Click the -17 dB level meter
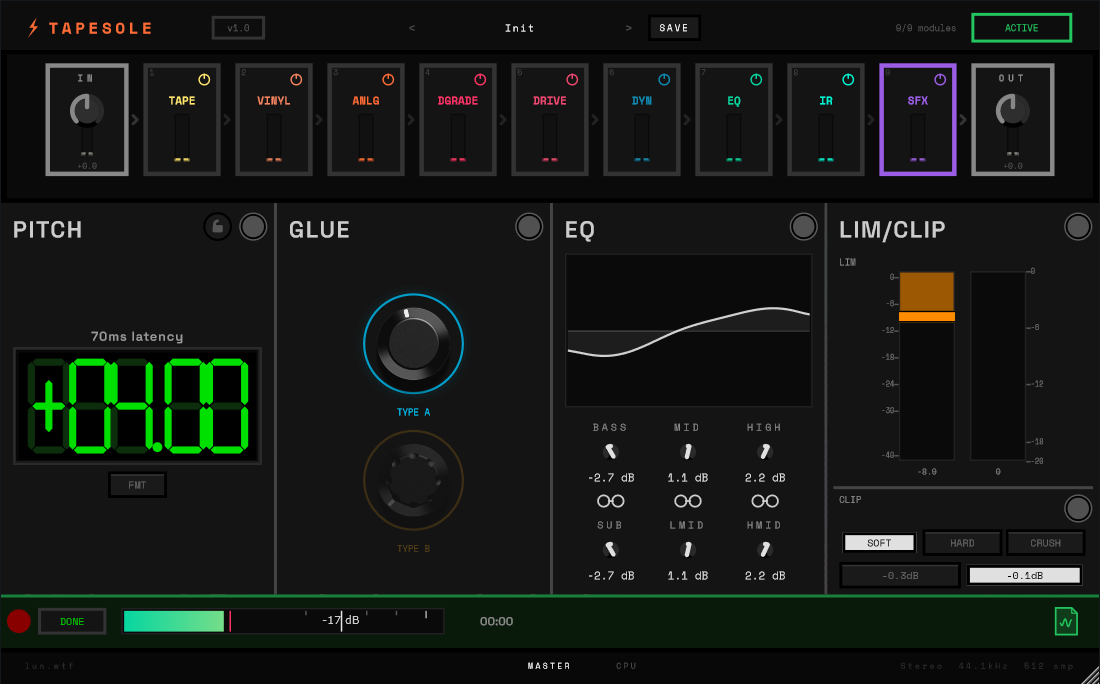Screen dimensions: 1100x684 283,621
